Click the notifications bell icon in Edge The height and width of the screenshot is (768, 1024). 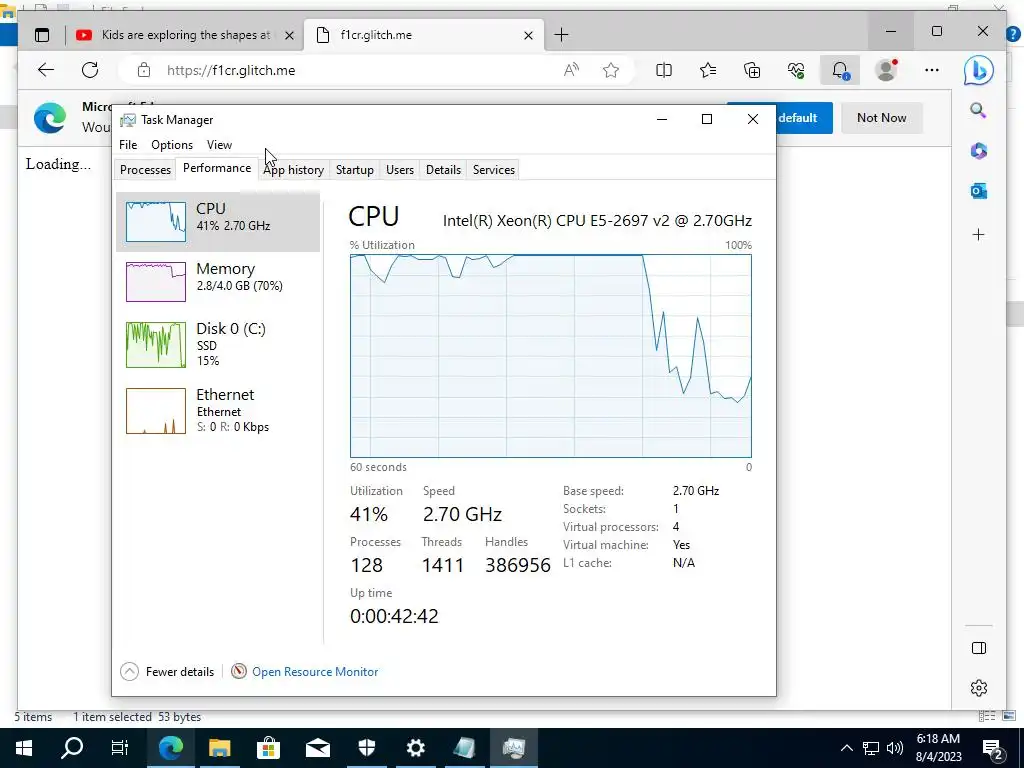(x=840, y=70)
